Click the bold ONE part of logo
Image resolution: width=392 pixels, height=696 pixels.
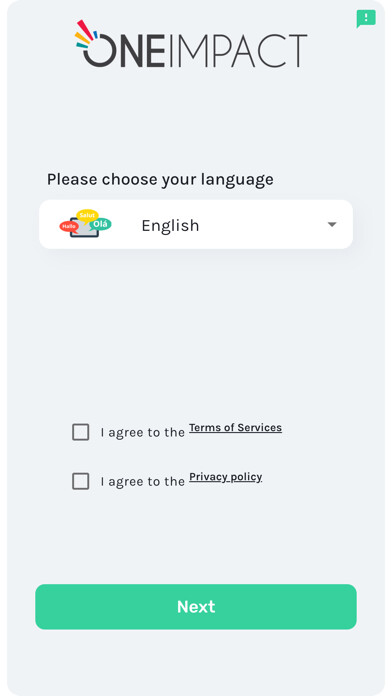(123, 51)
